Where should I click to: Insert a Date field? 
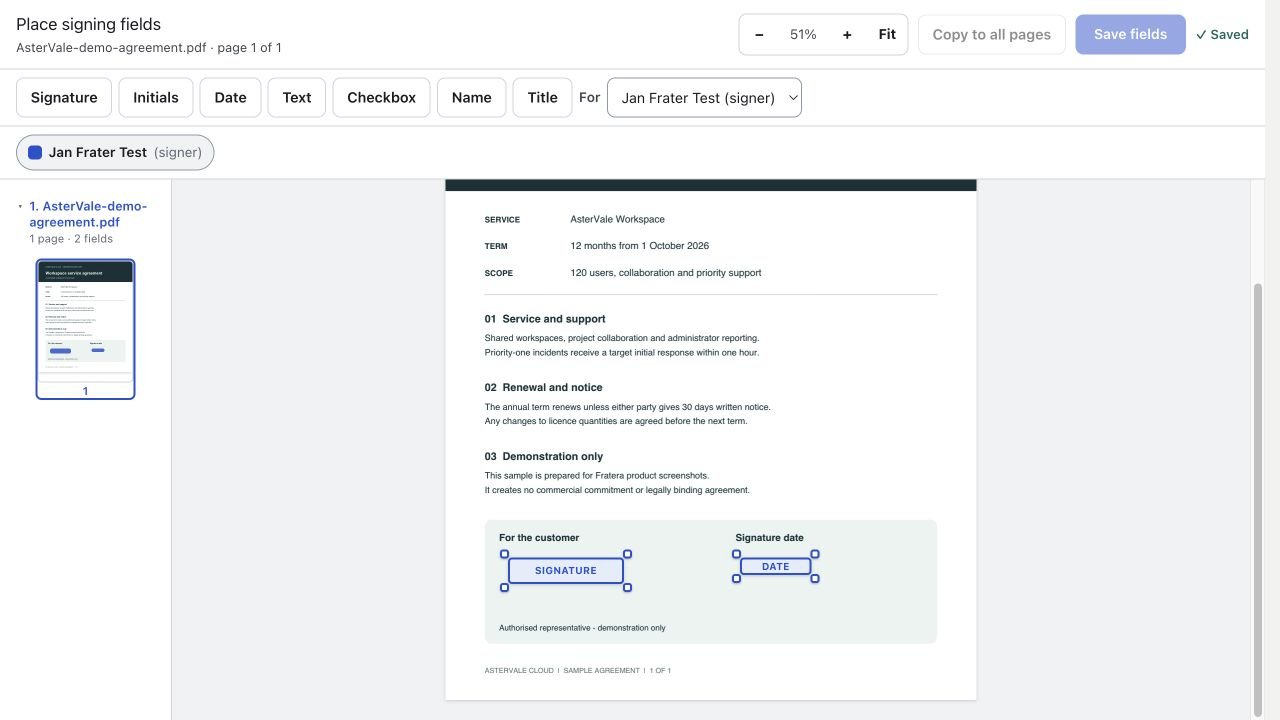click(230, 98)
